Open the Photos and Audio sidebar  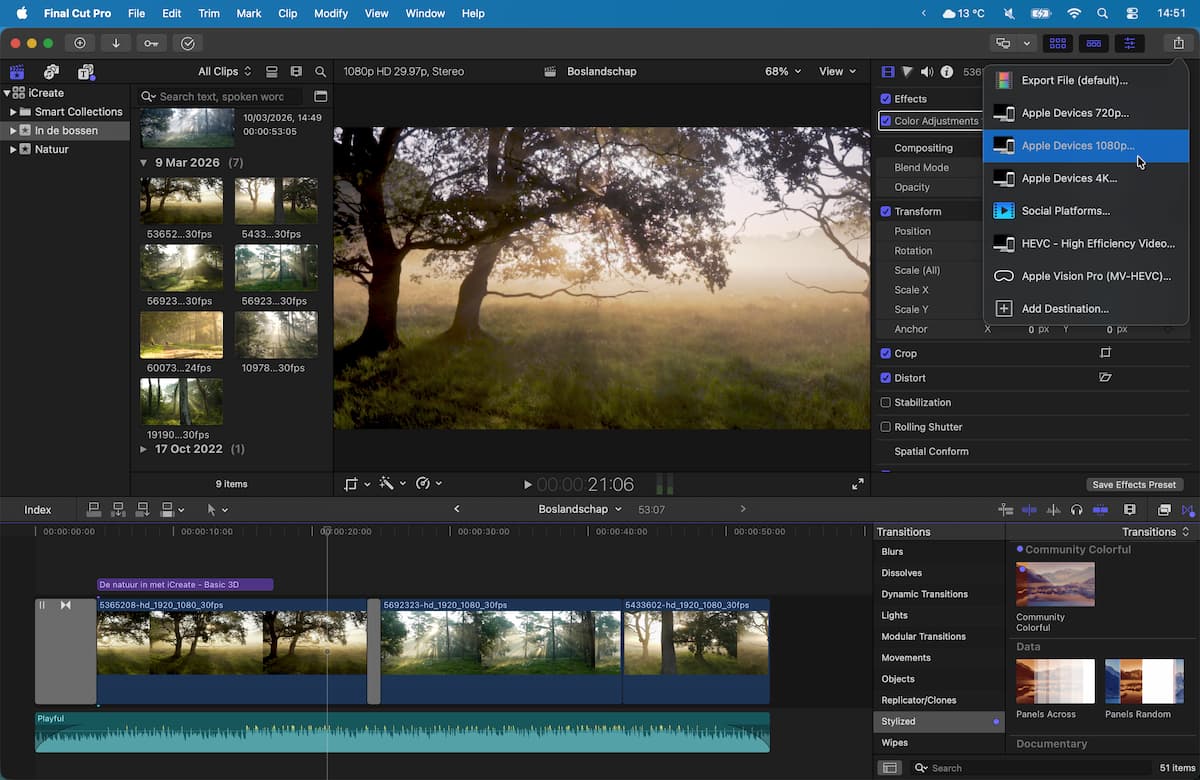click(x=51, y=72)
